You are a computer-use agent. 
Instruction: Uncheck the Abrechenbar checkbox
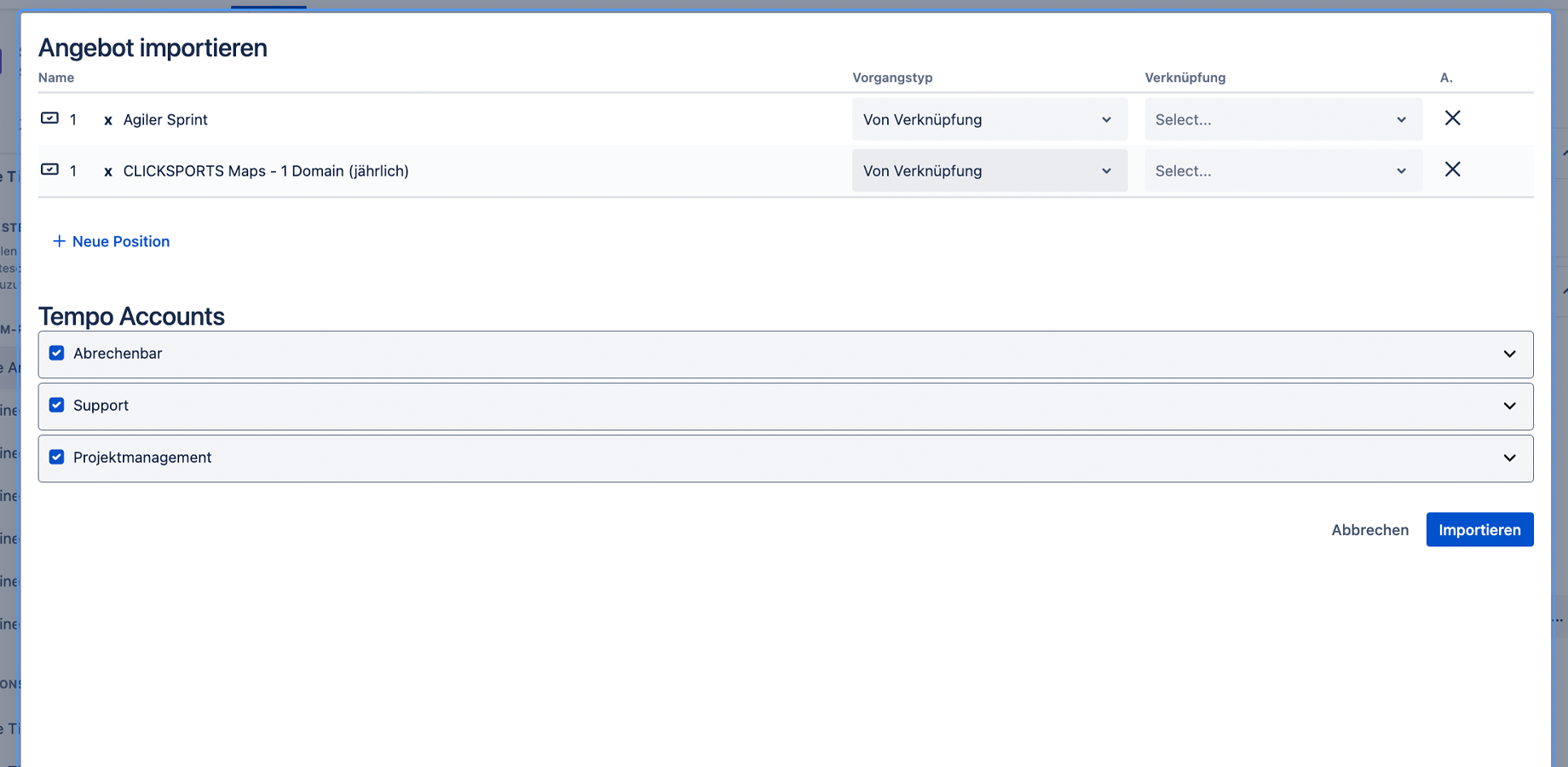click(x=57, y=353)
